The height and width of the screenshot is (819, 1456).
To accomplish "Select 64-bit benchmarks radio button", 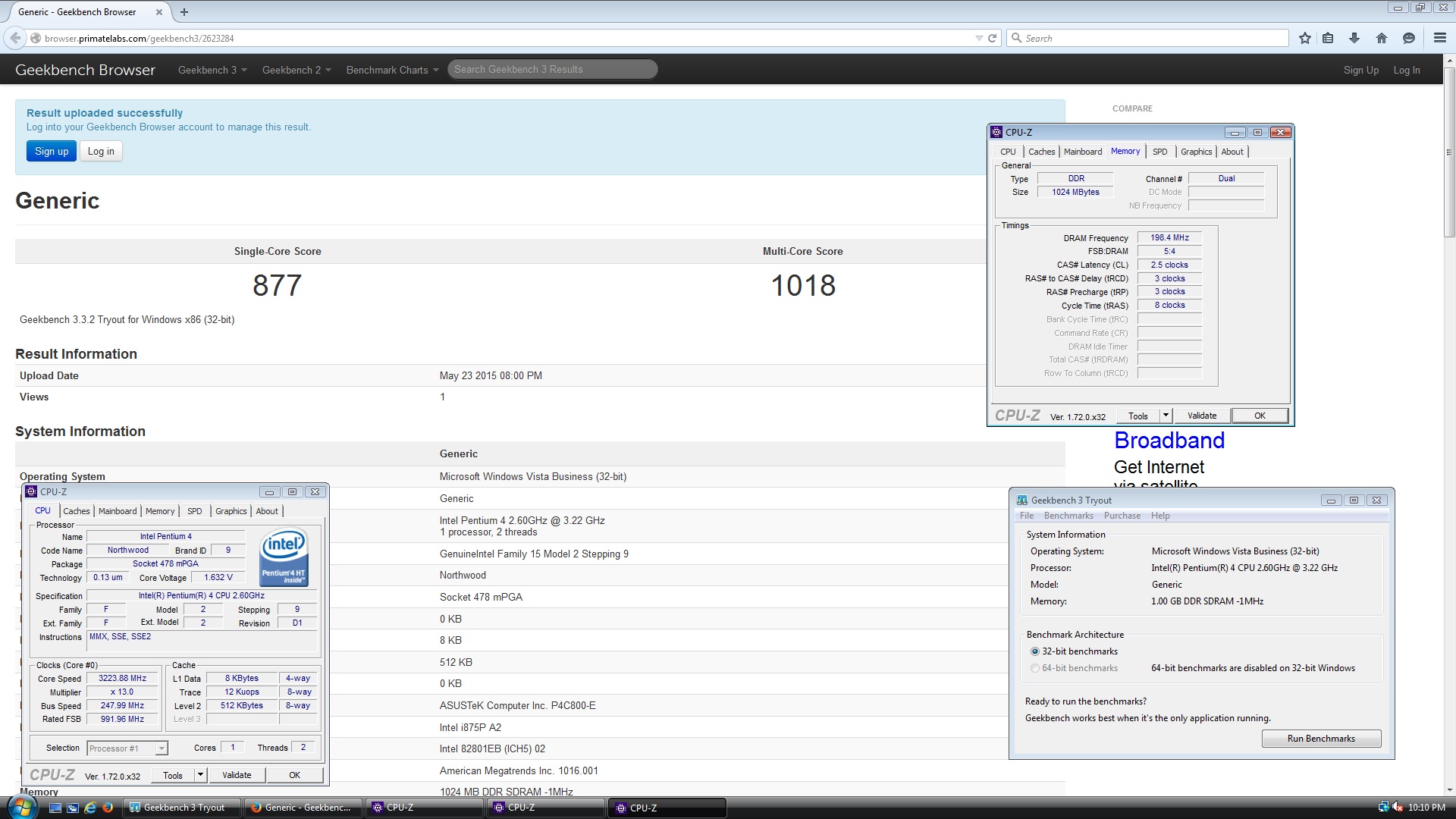I will click(1035, 668).
